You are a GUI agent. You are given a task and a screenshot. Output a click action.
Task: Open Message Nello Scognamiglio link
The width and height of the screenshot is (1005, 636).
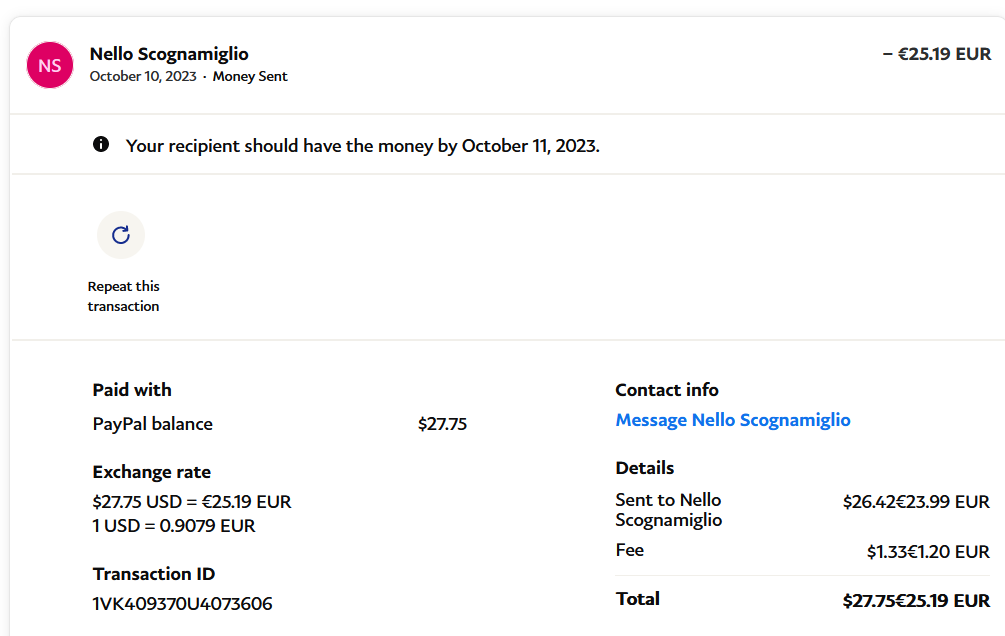[733, 420]
